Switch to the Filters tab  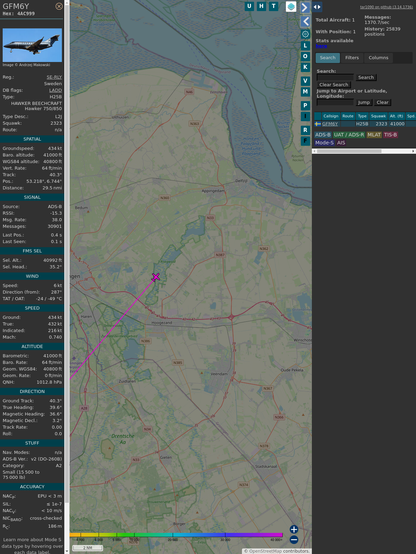[352, 58]
